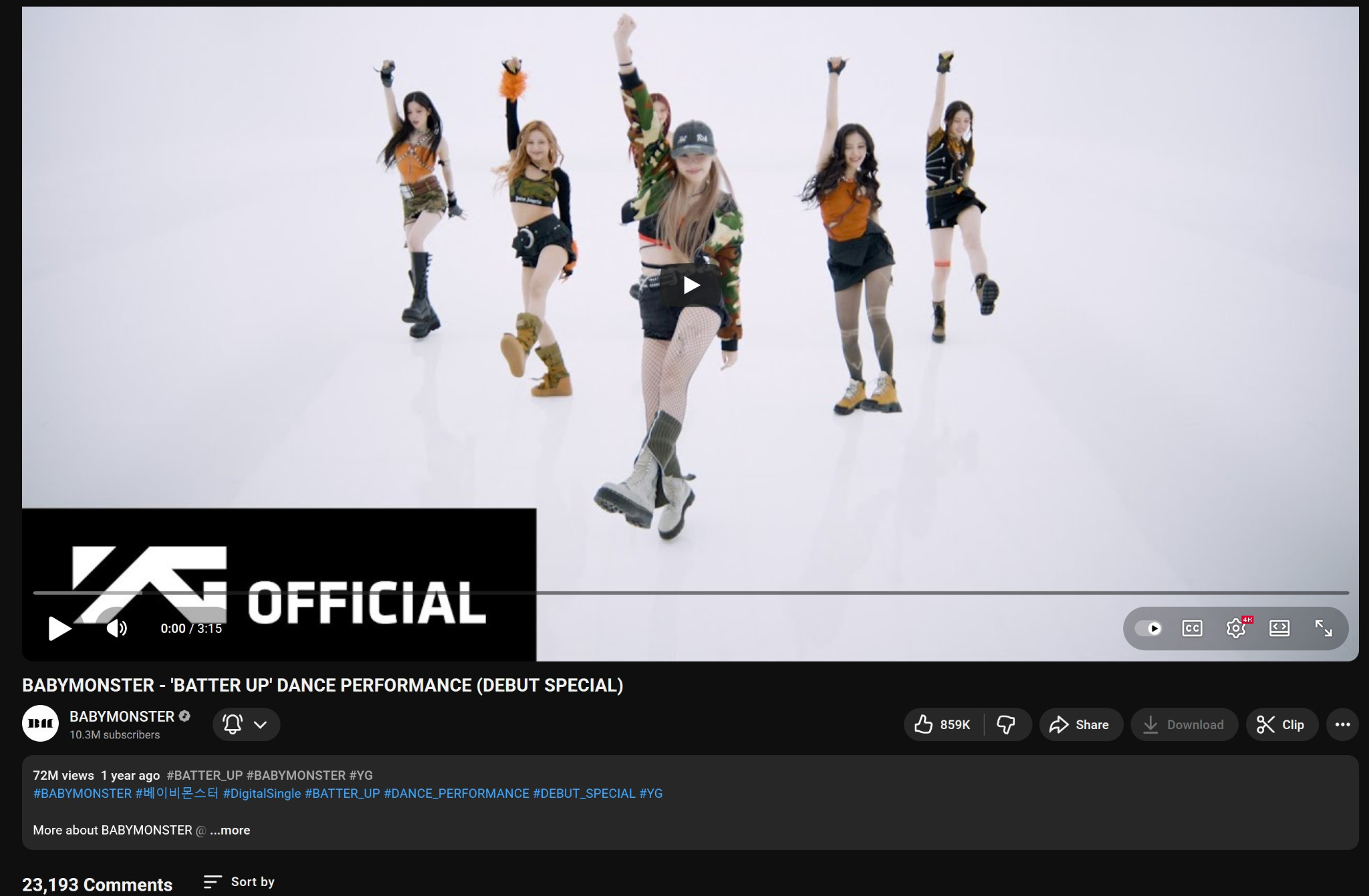The image size is (1369, 896).
Task: Expand notification options chevron dropdown
Action: coord(261,724)
